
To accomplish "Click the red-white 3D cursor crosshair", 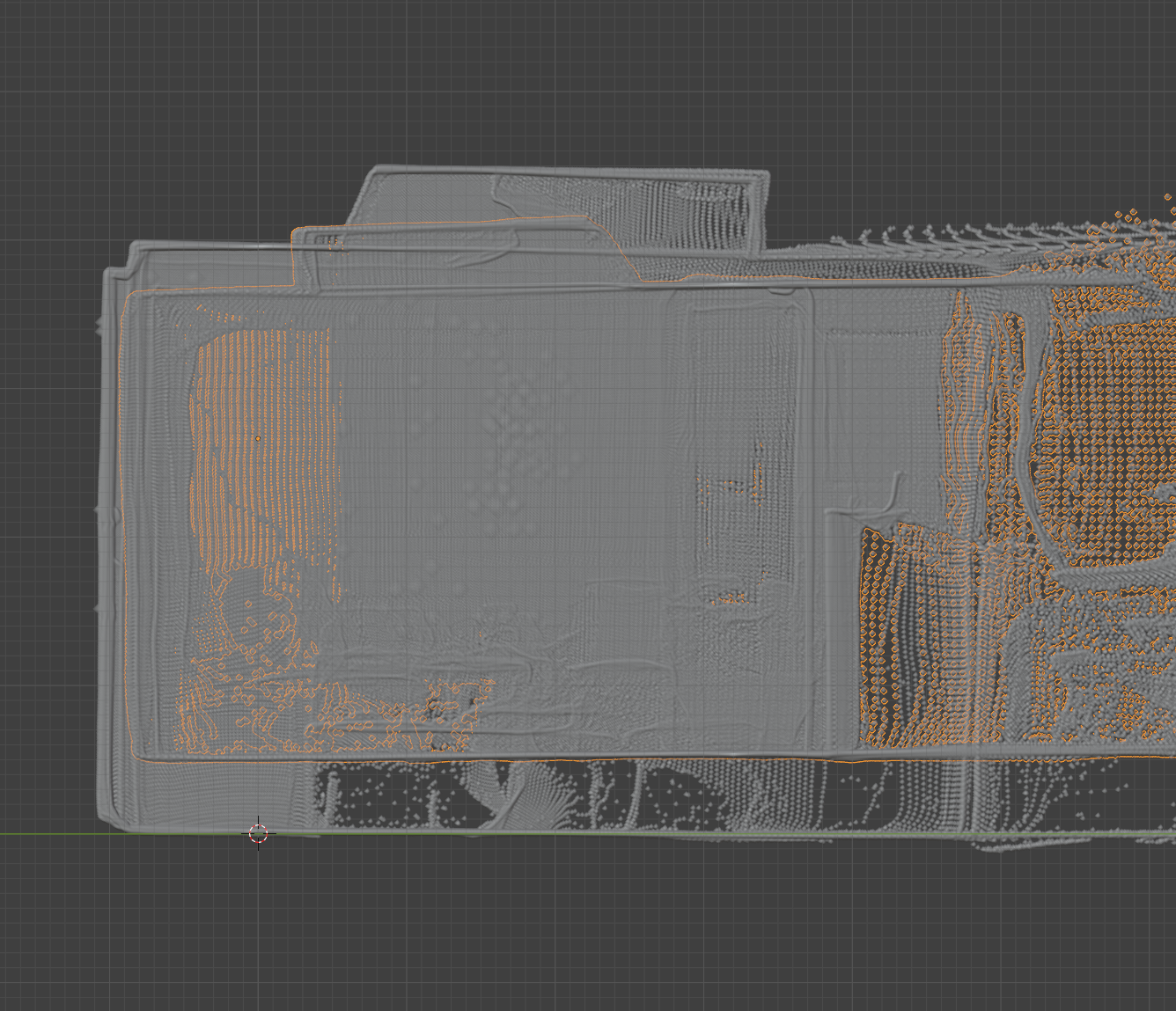I will [x=258, y=833].
